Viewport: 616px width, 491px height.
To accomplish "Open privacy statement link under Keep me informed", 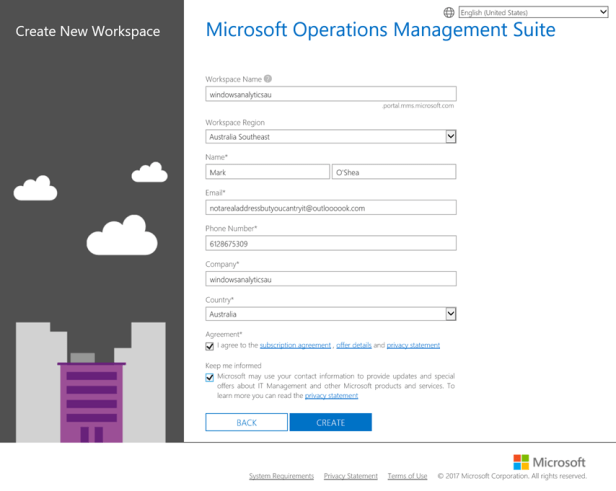I will point(331,396).
